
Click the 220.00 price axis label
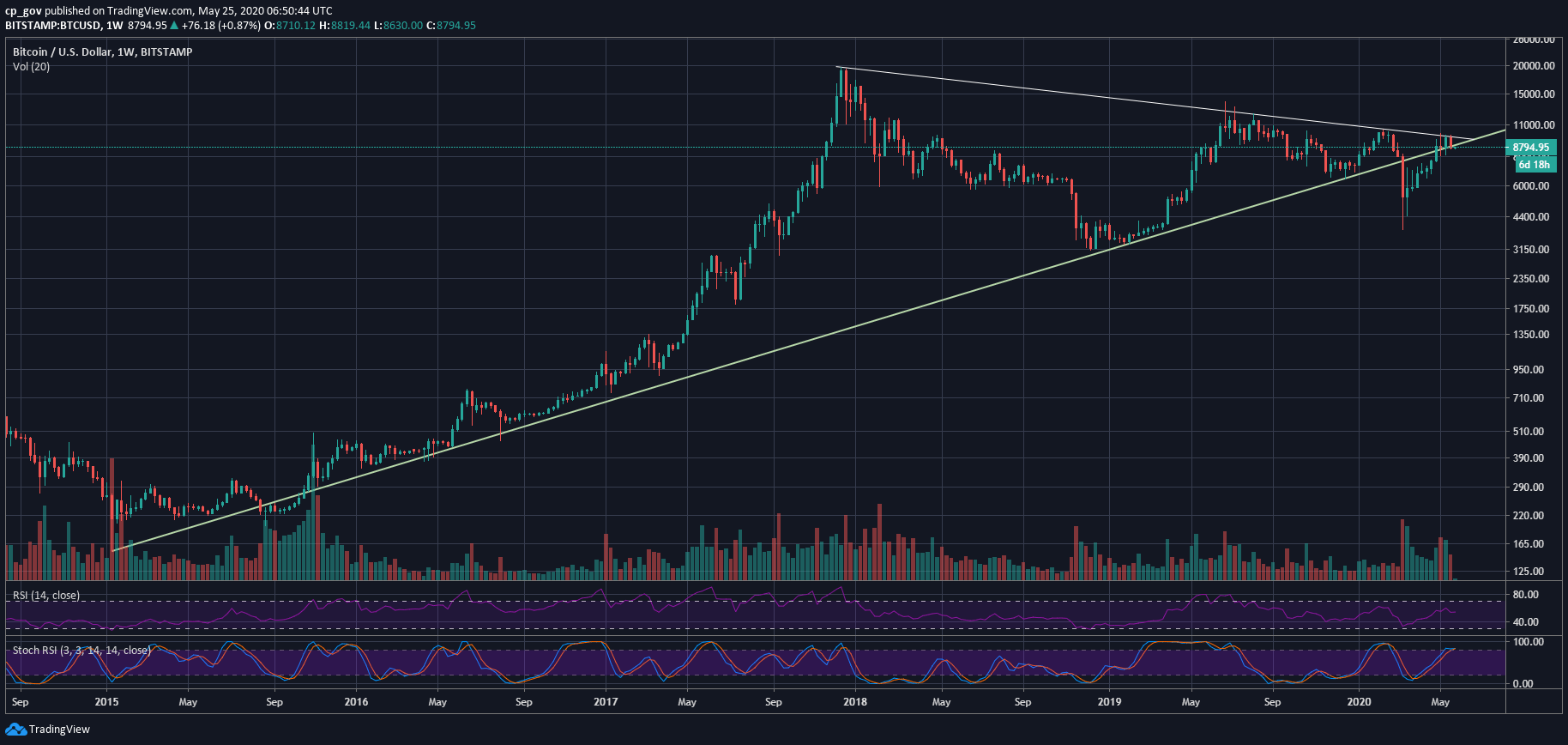pos(1529,516)
